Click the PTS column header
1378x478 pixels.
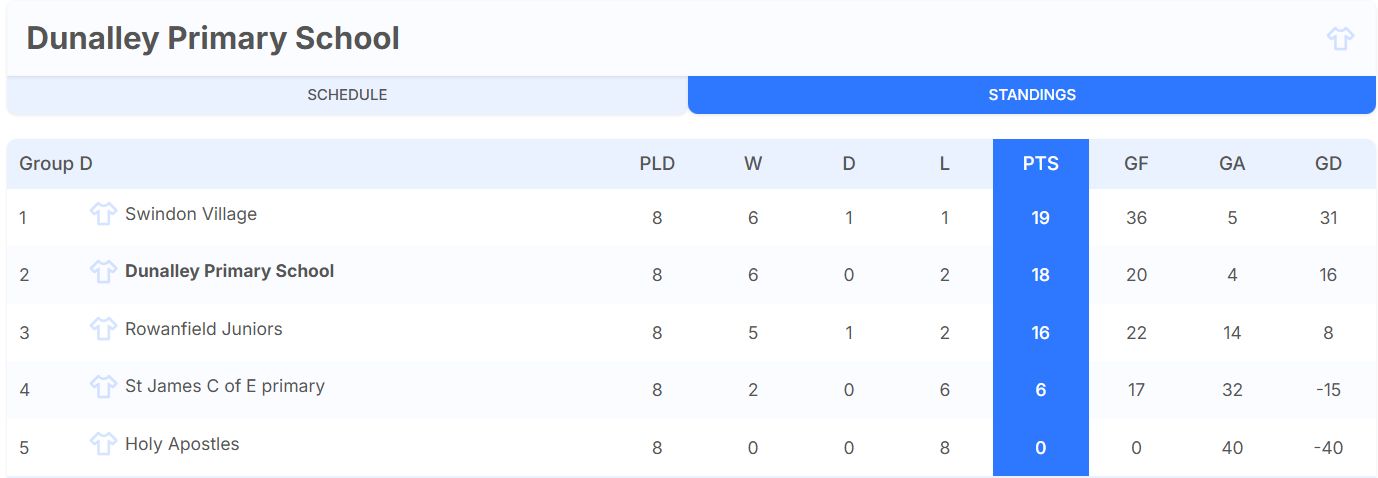click(x=1040, y=164)
